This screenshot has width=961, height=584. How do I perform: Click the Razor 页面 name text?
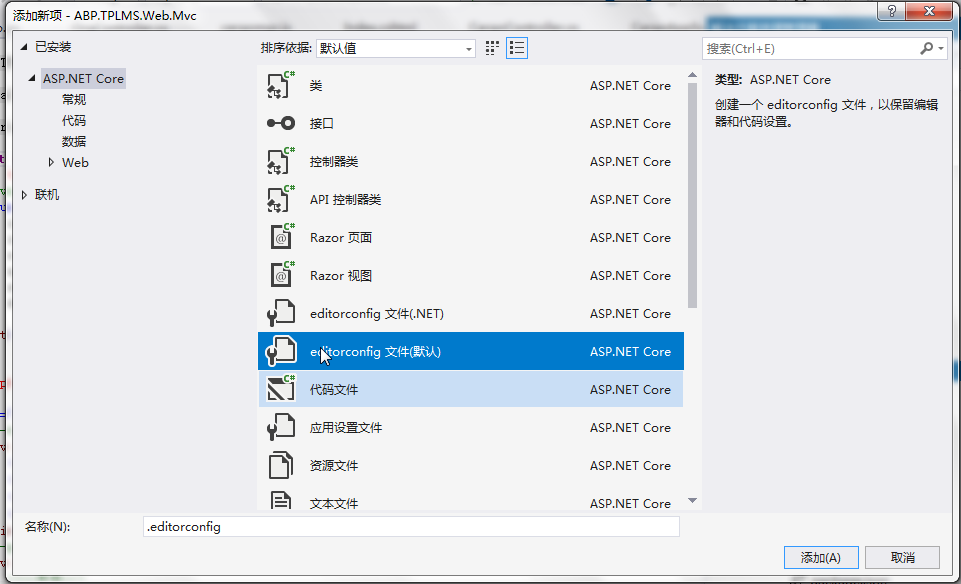pos(341,237)
